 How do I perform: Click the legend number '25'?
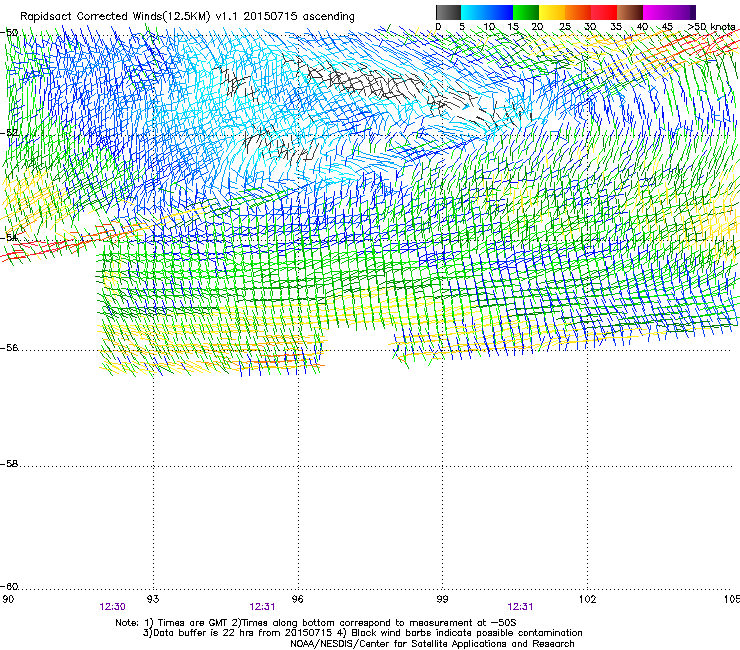565,27
